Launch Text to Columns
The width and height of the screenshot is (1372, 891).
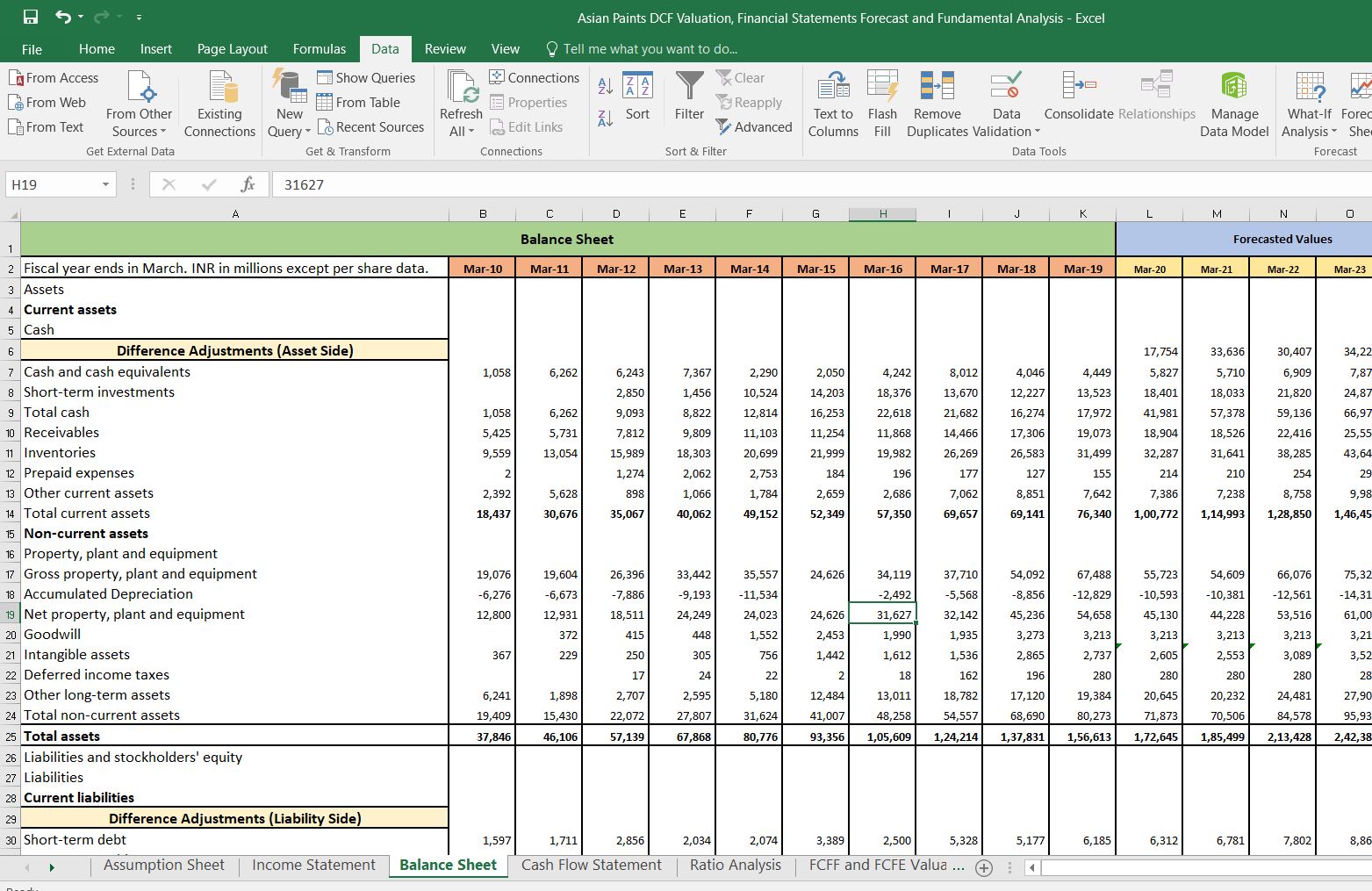(x=833, y=104)
